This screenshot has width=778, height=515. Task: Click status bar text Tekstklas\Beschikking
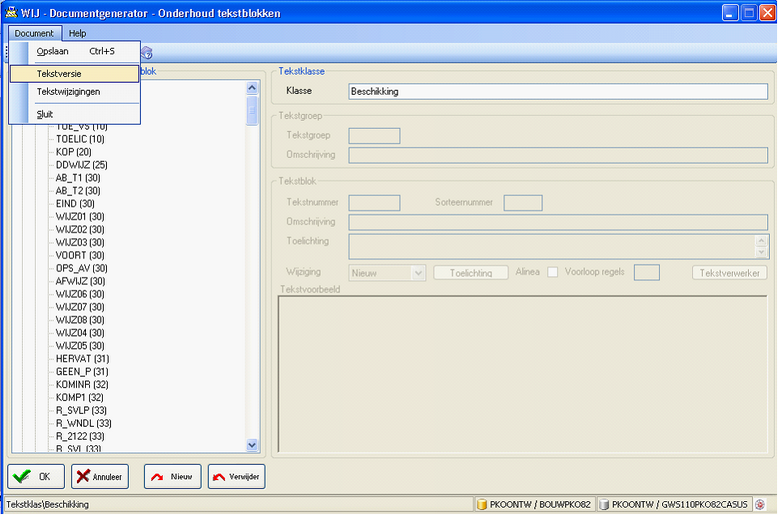[x=48, y=505]
